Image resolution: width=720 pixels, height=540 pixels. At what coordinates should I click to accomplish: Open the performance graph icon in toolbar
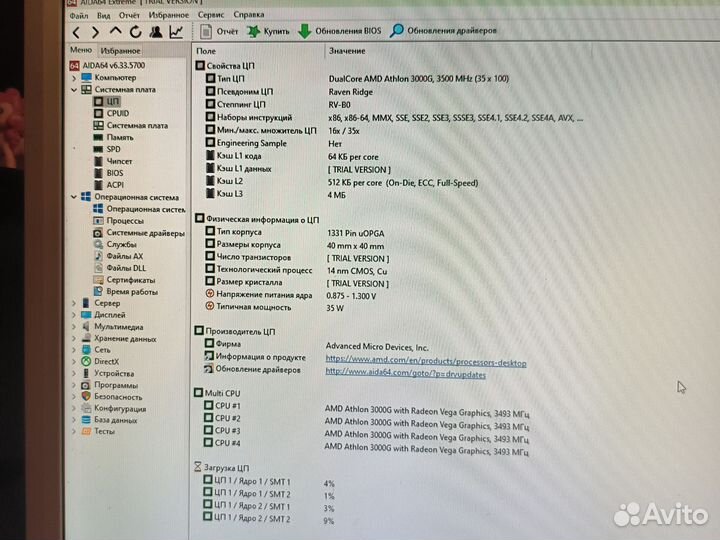click(177, 32)
